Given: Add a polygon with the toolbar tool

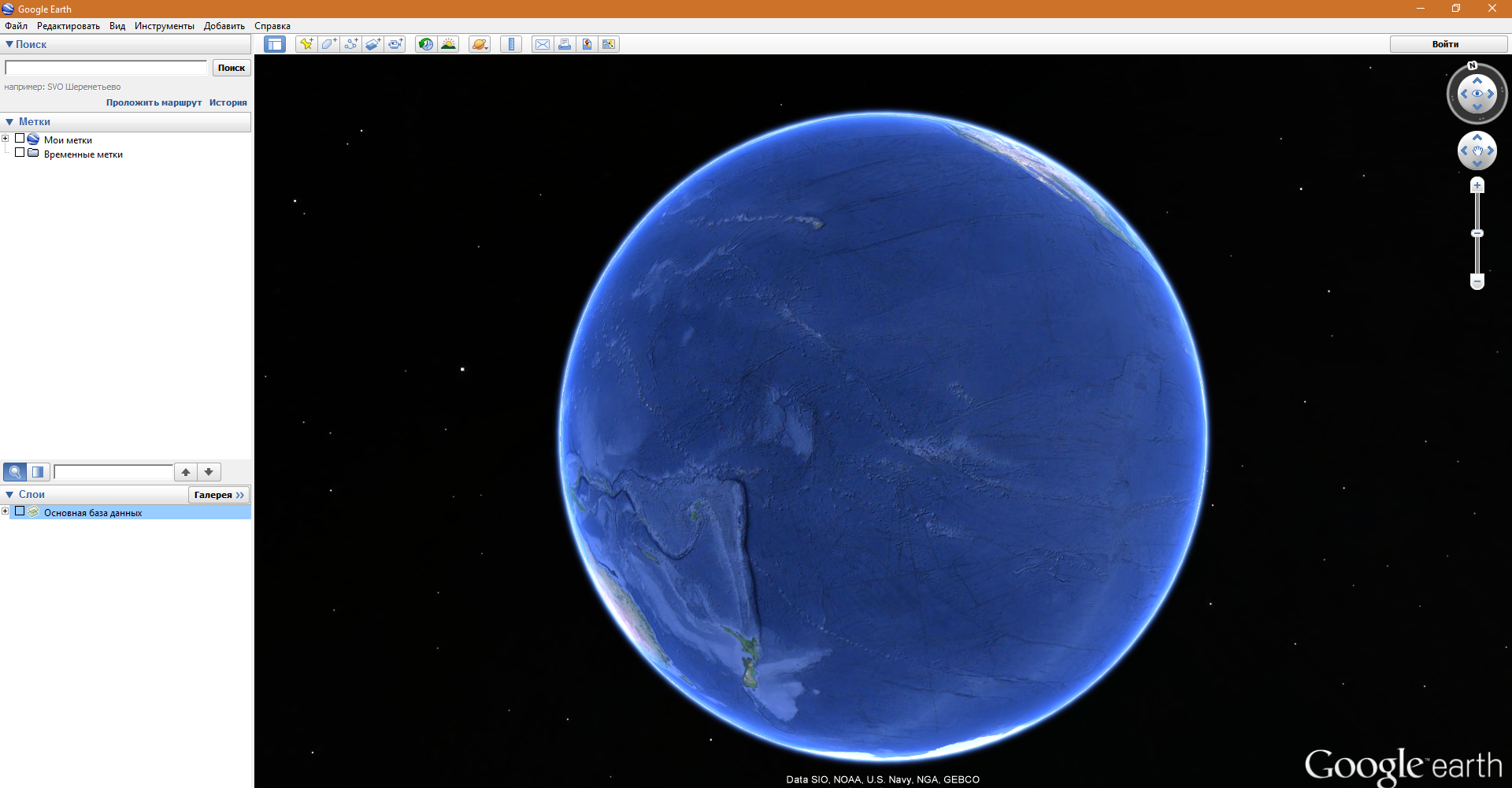Looking at the screenshot, I should (329, 44).
